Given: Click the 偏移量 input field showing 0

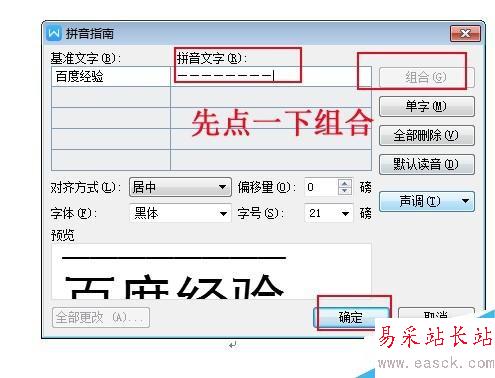Looking at the screenshot, I should (x=321, y=187).
